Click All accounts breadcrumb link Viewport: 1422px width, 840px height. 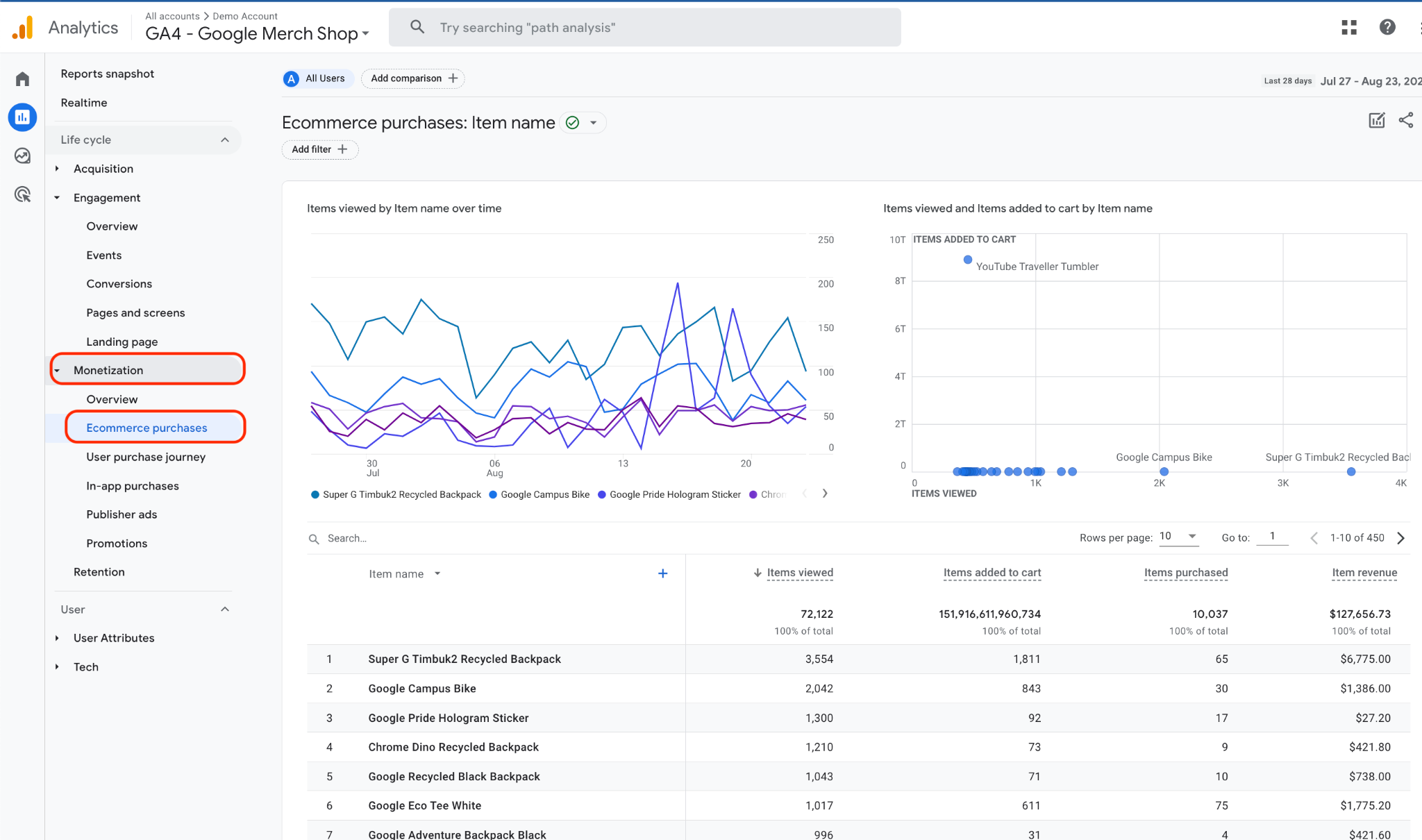click(172, 16)
